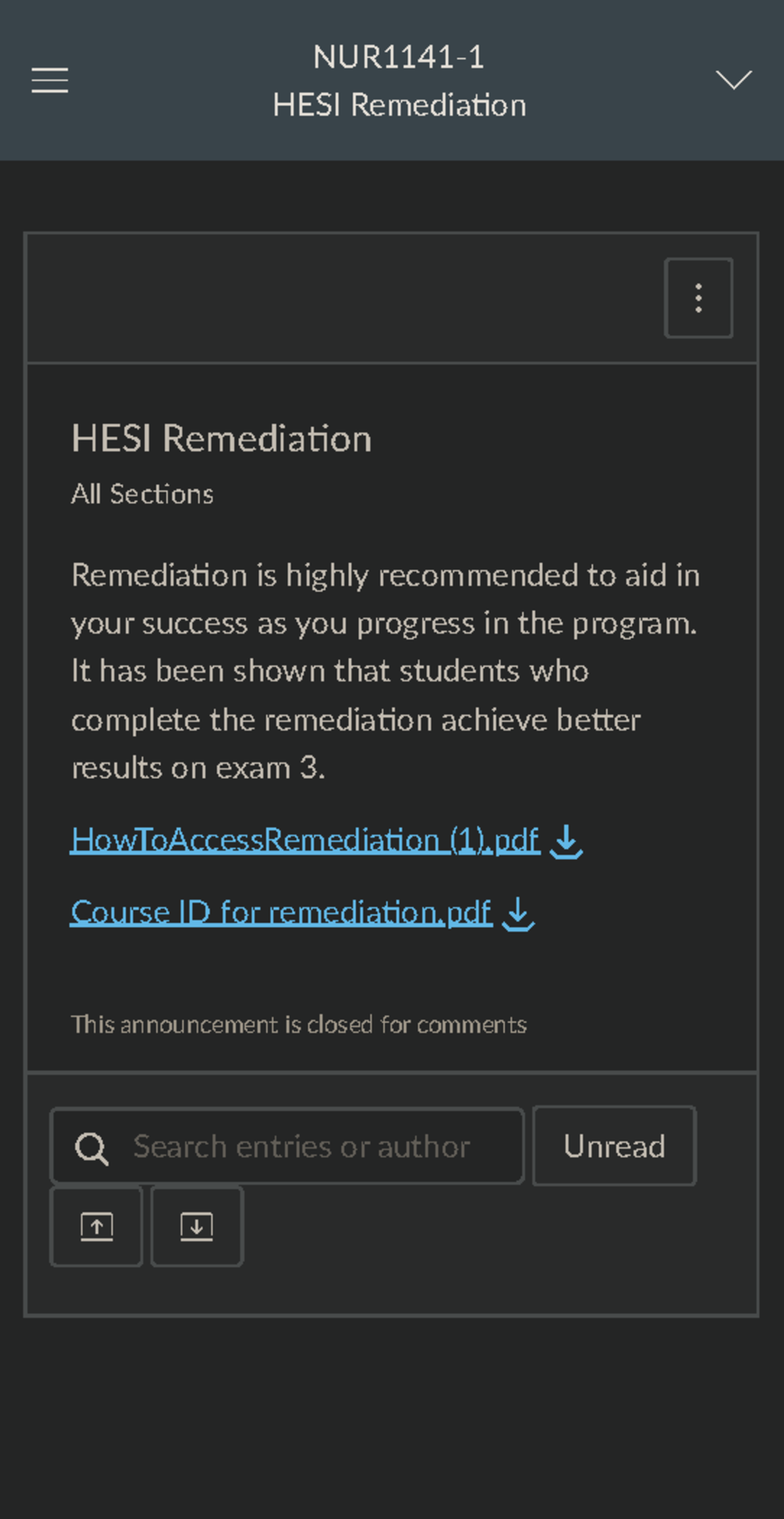Collapse all replies using the up-arrow icon
784x1519 pixels.
point(95,1225)
